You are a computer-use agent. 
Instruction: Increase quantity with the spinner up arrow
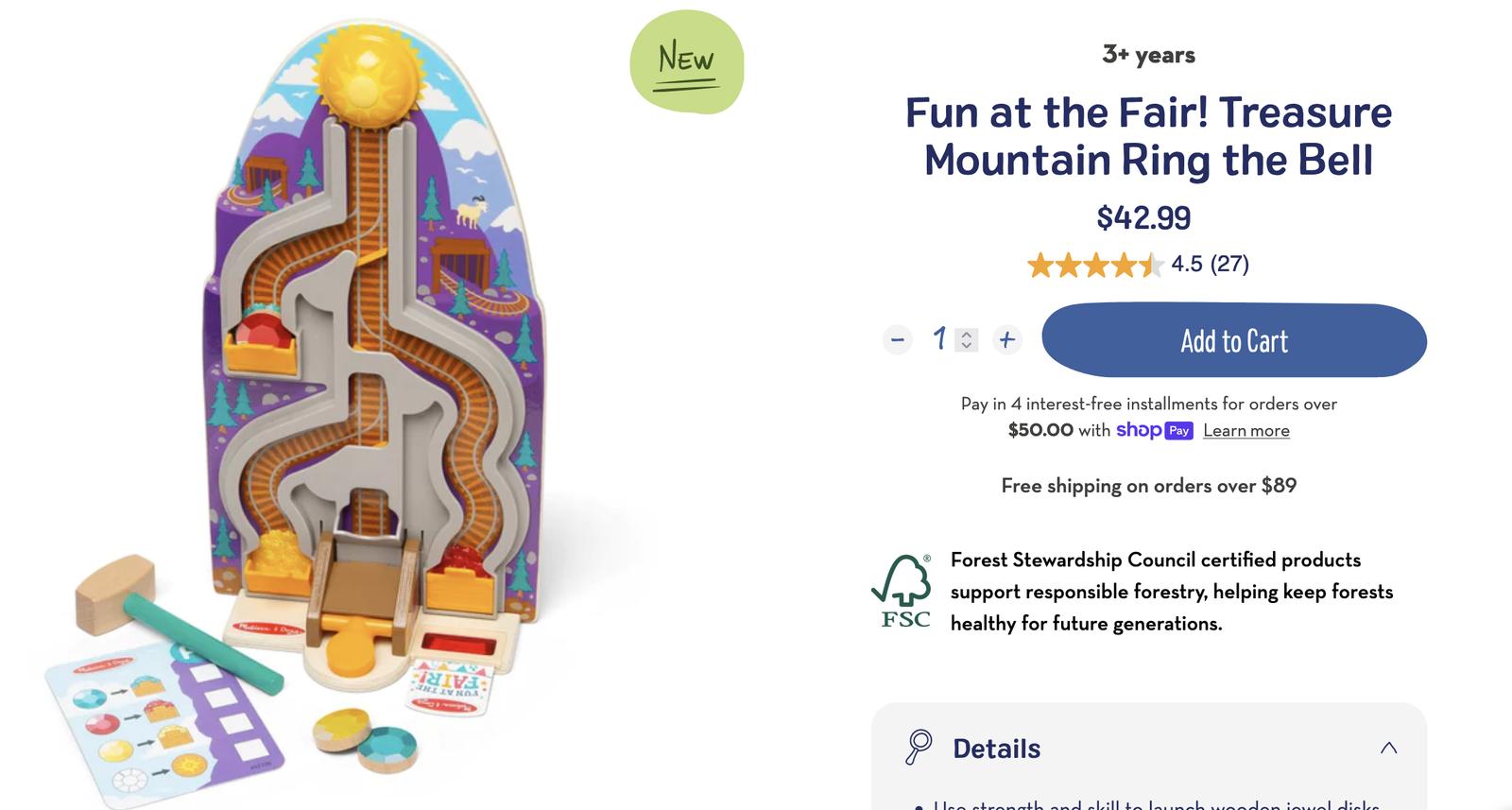pos(967,334)
